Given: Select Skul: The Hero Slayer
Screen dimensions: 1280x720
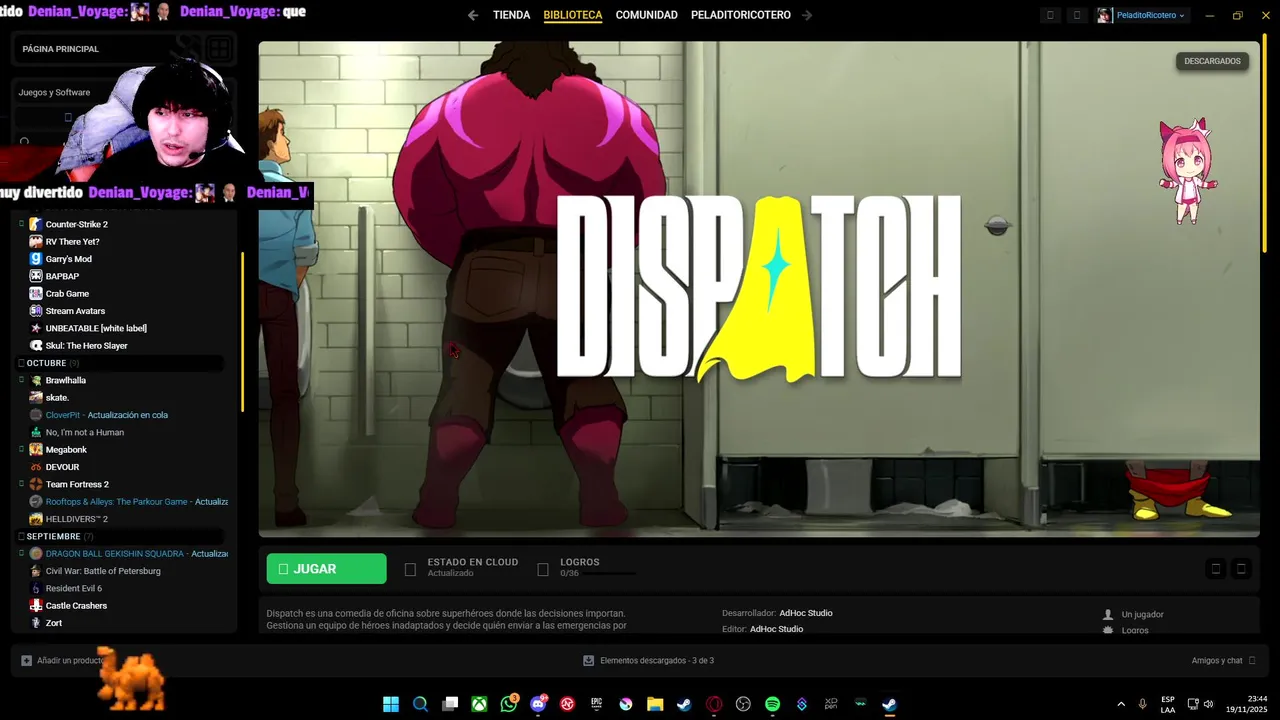Looking at the screenshot, I should (87, 346).
